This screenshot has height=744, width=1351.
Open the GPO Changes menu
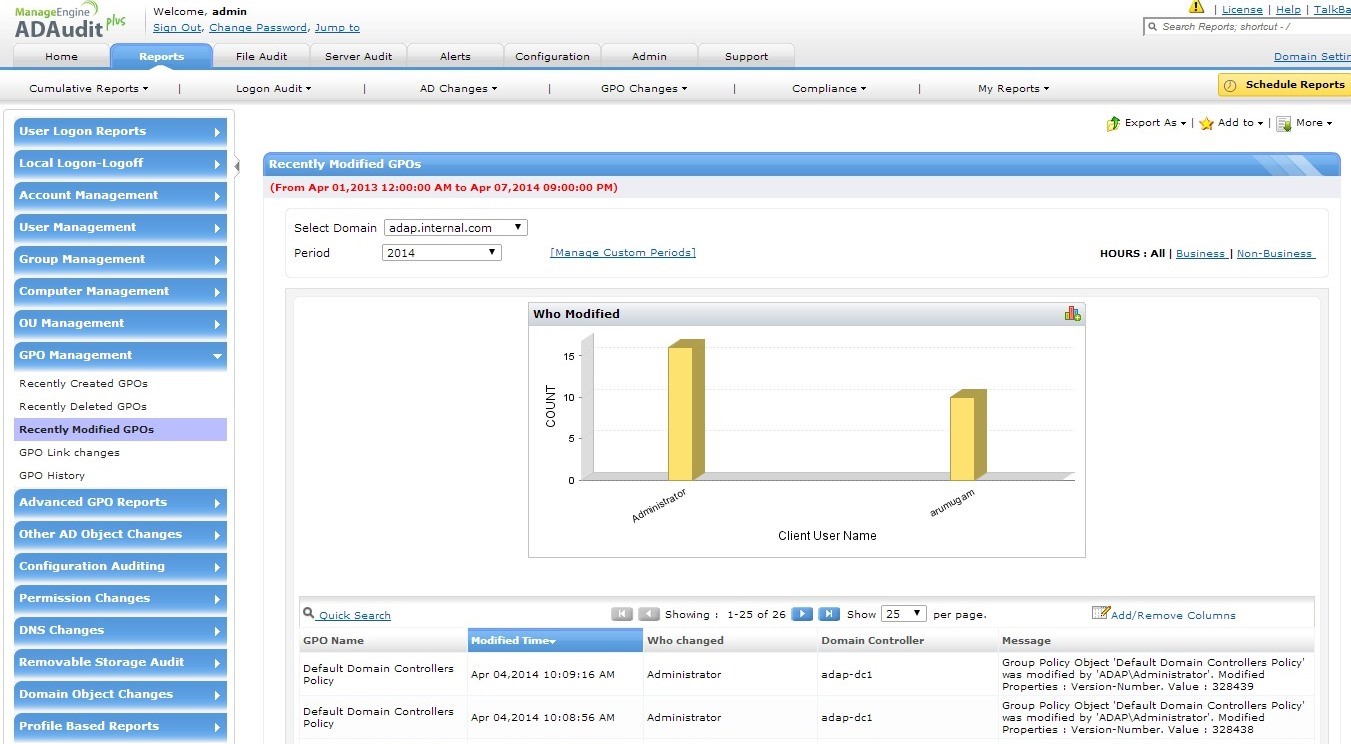643,89
